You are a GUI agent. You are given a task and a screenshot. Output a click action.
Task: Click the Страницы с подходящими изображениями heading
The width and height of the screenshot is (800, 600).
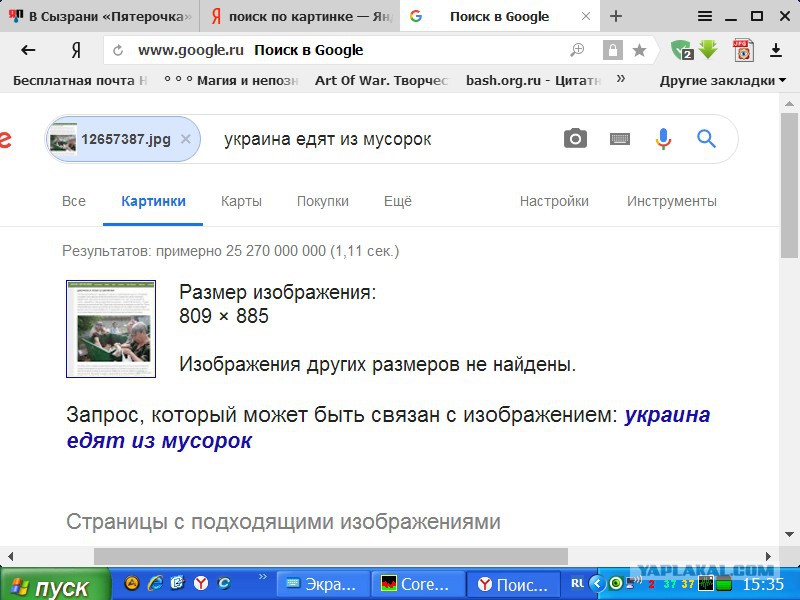point(283,521)
